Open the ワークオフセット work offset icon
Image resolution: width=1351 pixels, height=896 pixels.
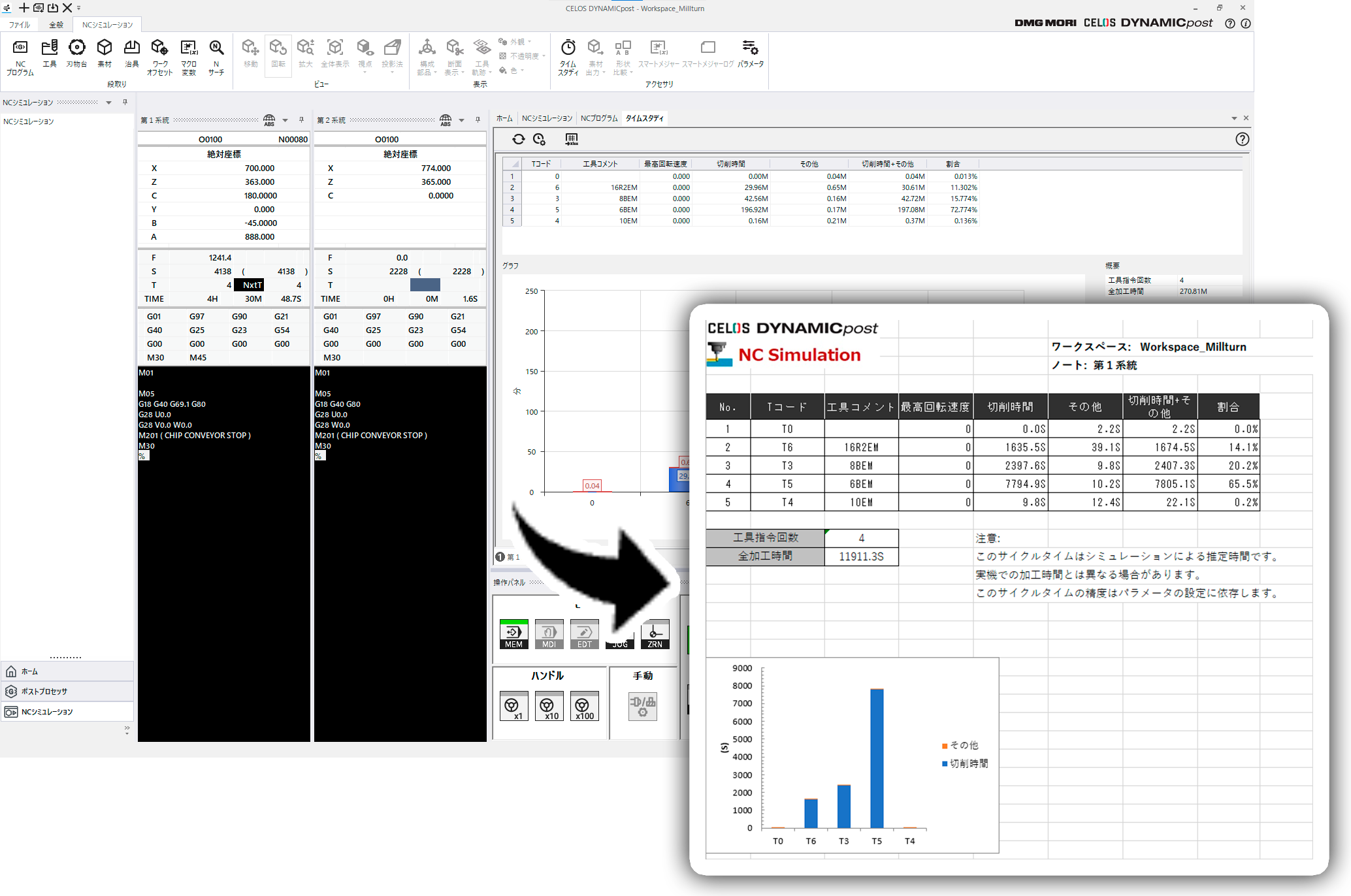(x=159, y=57)
